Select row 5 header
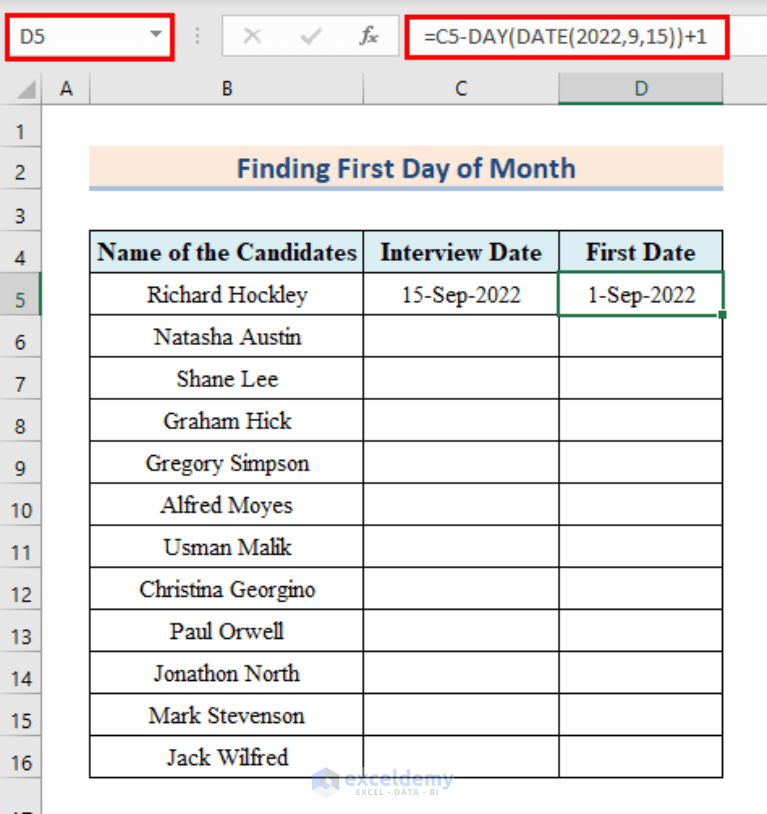The height and width of the screenshot is (814, 767). (x=20, y=294)
